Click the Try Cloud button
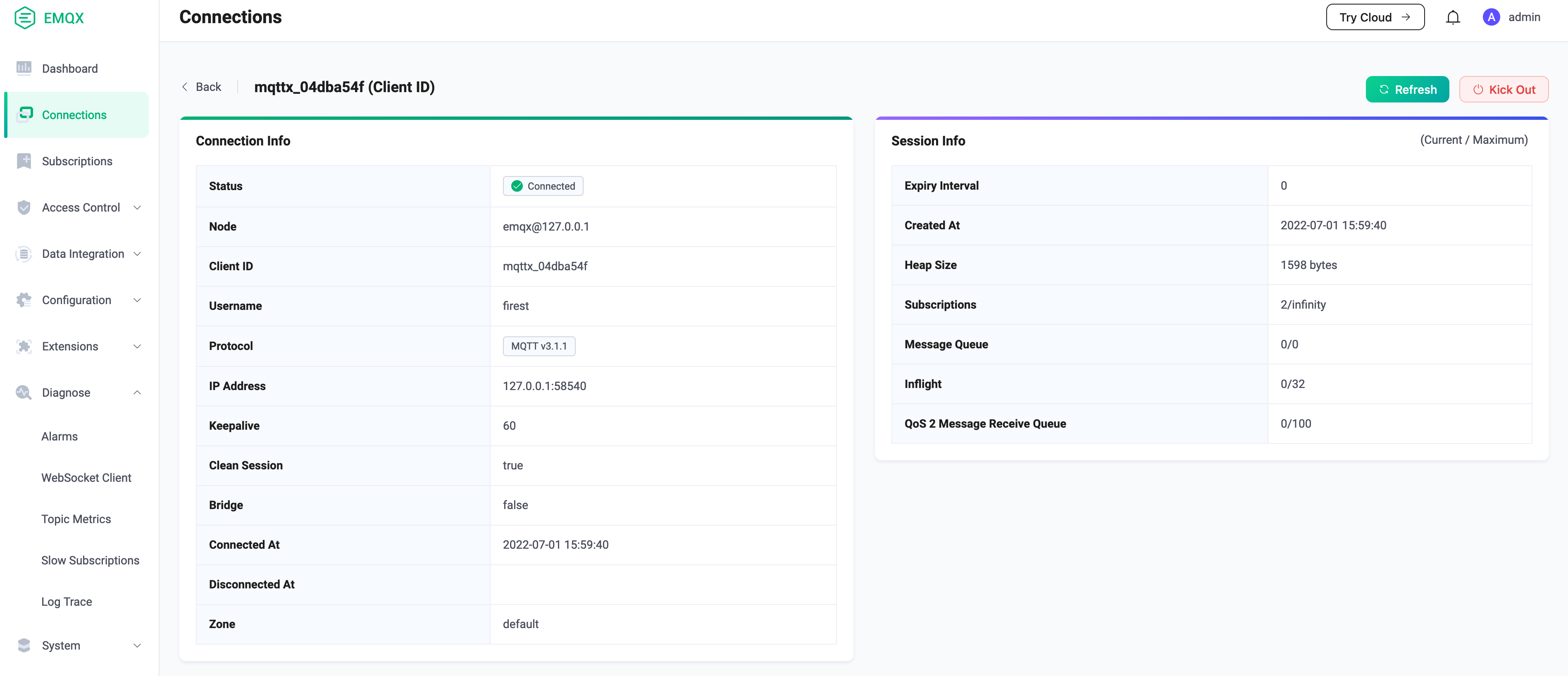Screen dimensions: 1568x676 coord(1375,17)
